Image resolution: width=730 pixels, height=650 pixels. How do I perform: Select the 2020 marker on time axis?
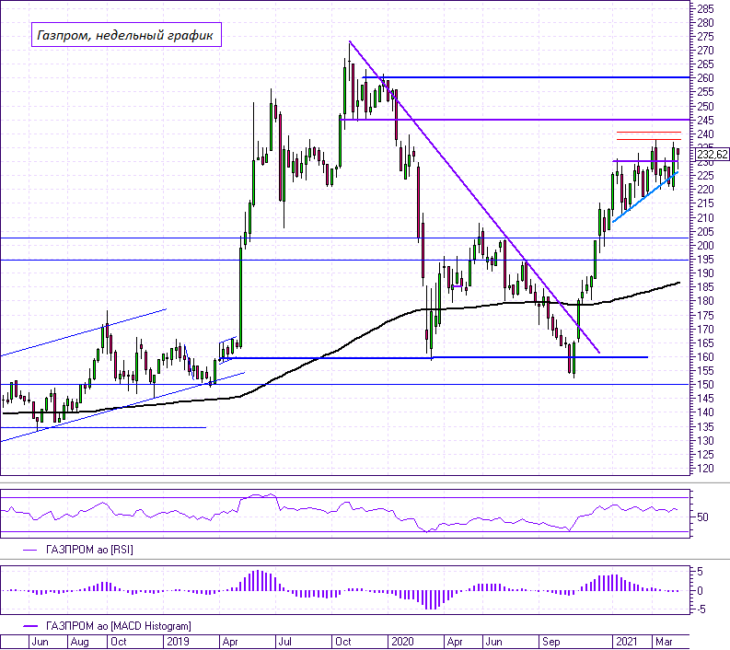403,642
